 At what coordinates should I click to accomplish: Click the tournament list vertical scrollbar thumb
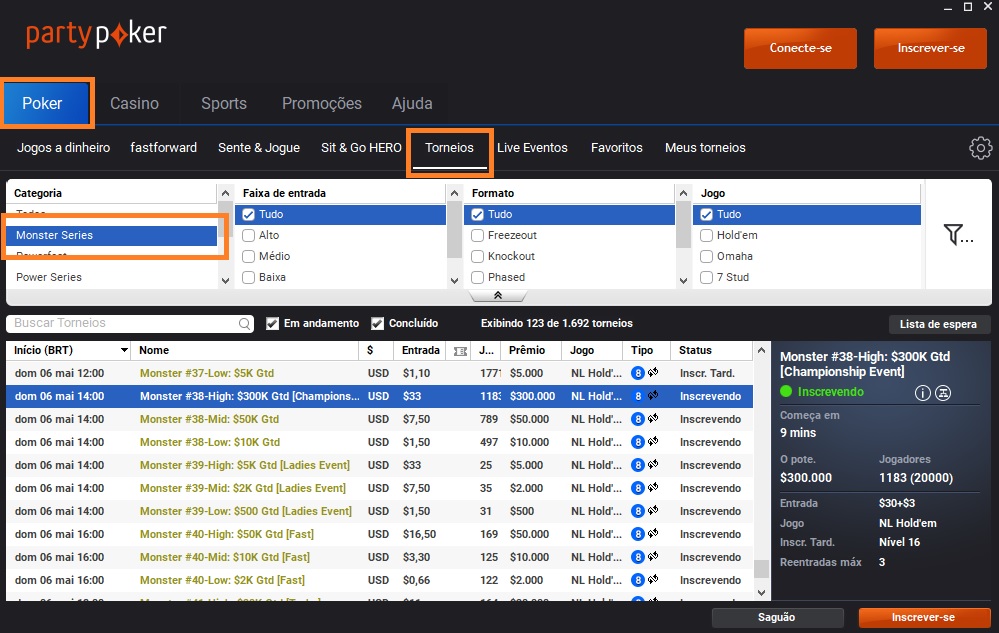761,569
